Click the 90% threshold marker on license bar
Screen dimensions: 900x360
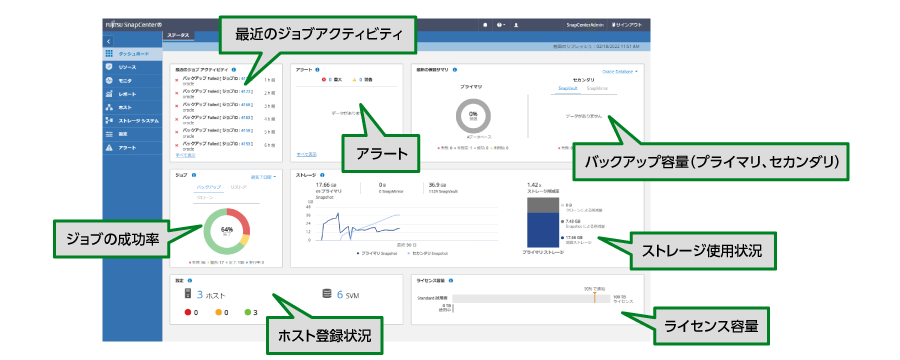pos(595,297)
